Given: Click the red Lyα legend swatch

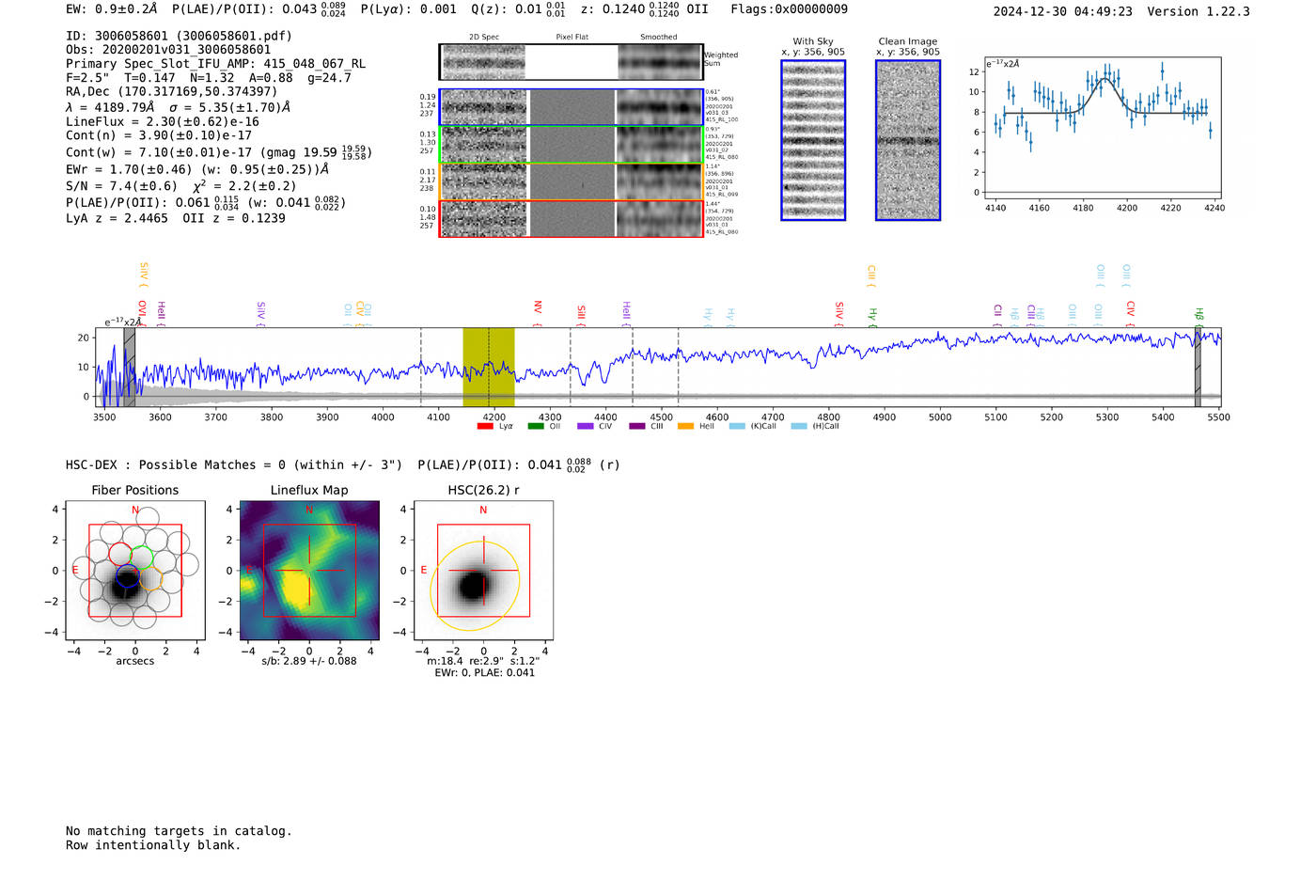Looking at the screenshot, I should 485,427.
